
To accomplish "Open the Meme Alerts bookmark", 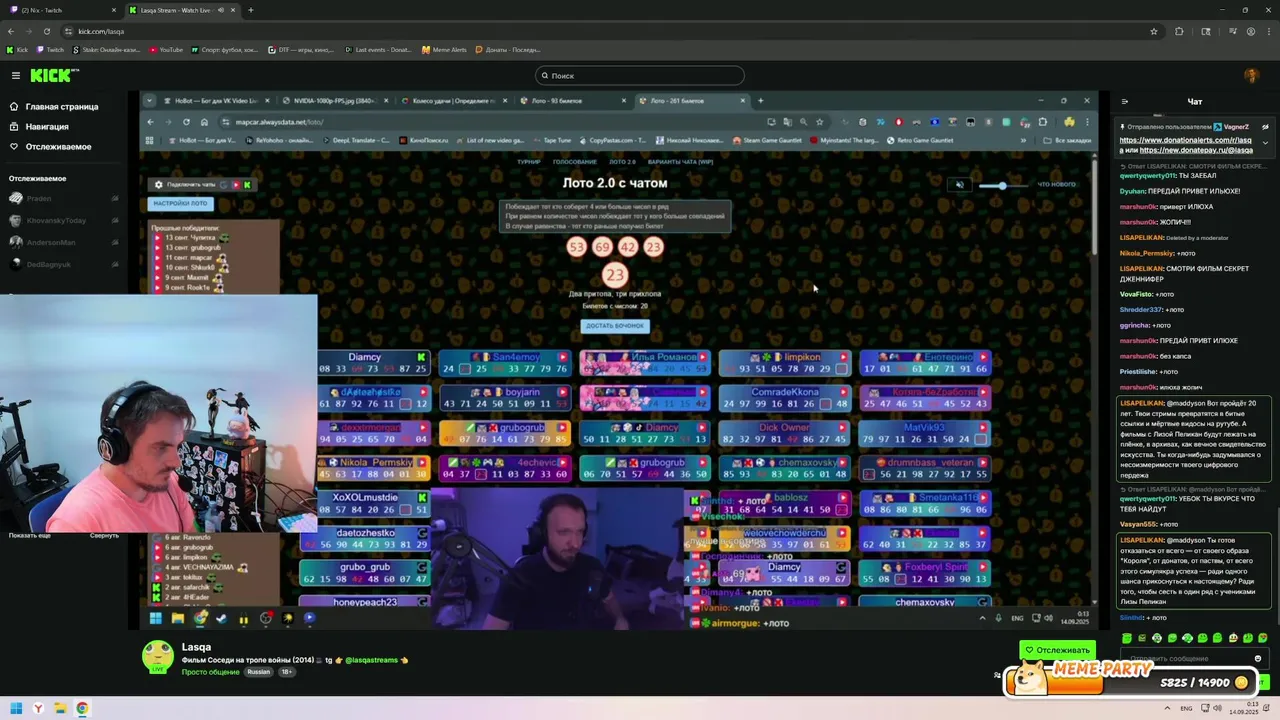I will [444, 49].
